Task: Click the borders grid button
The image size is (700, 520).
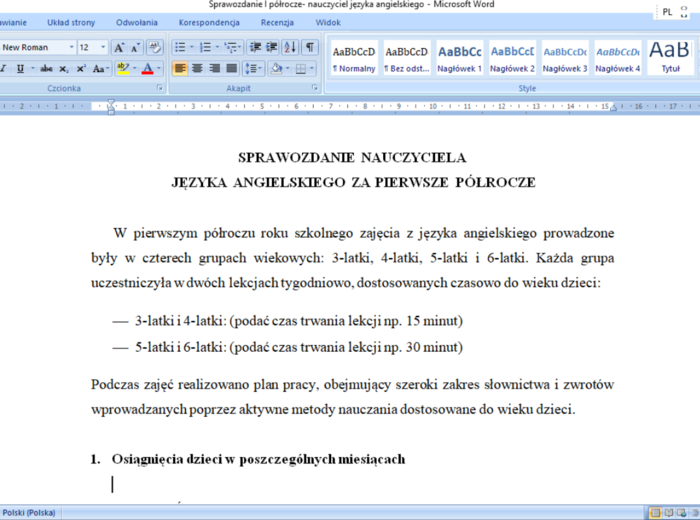Action: (300, 69)
